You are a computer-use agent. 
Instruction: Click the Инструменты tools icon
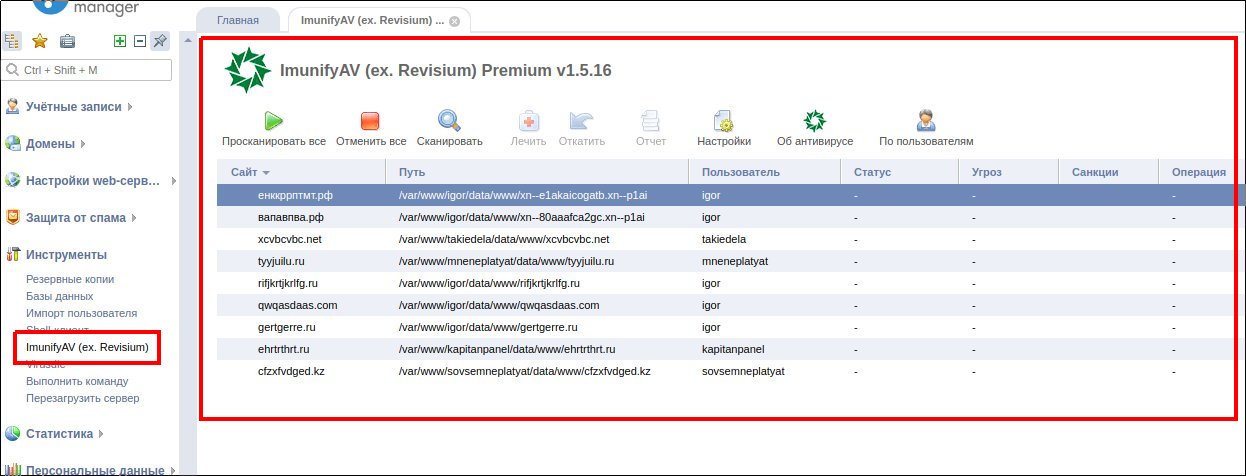(x=13, y=254)
